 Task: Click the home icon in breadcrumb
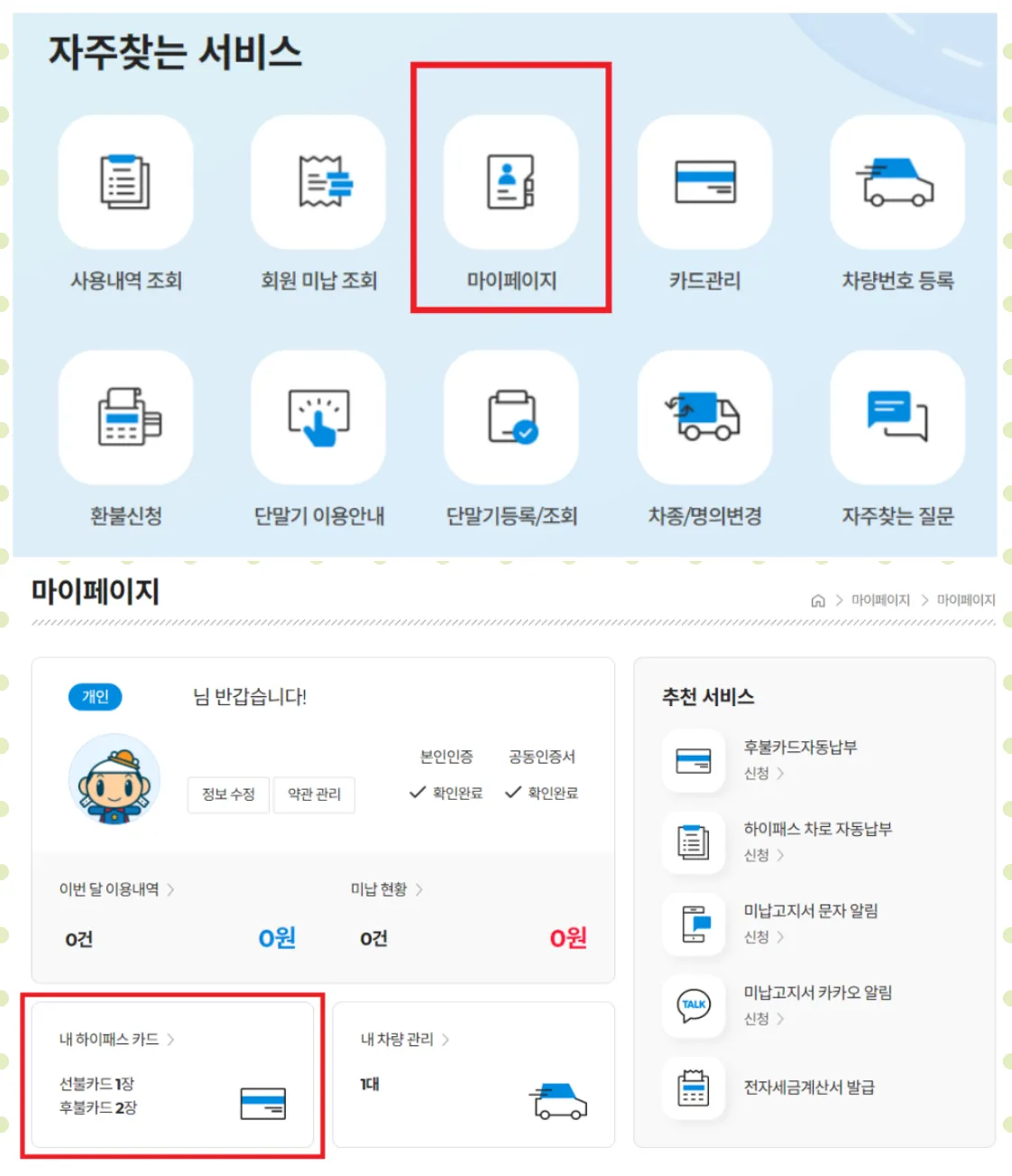[818, 599]
